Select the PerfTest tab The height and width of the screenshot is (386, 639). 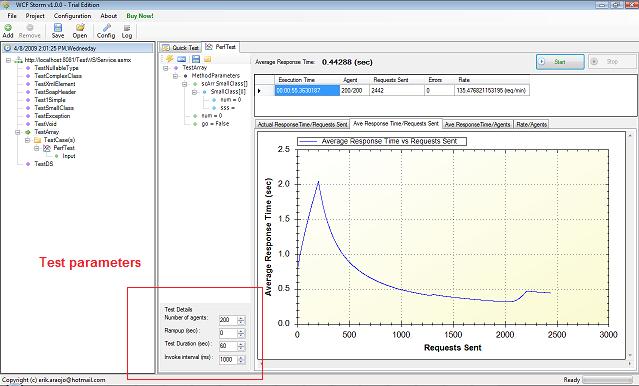[221, 47]
